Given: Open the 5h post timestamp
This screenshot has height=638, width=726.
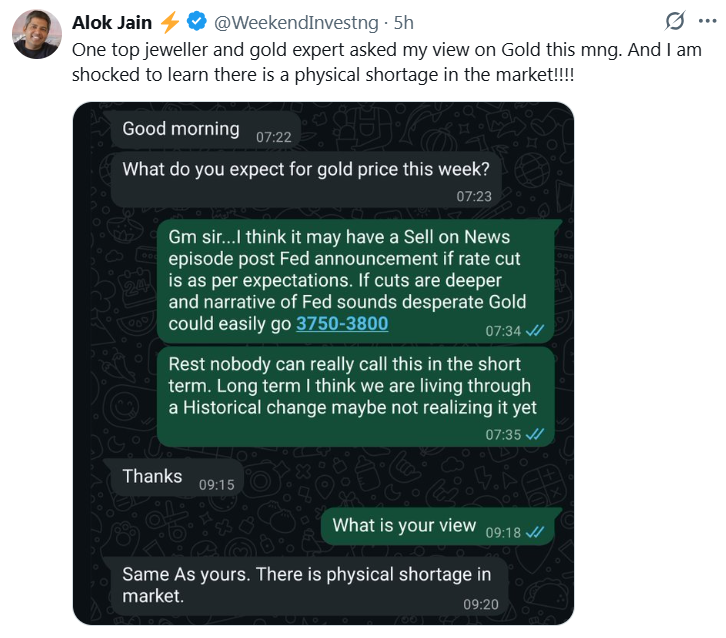Looking at the screenshot, I should tap(403, 22).
